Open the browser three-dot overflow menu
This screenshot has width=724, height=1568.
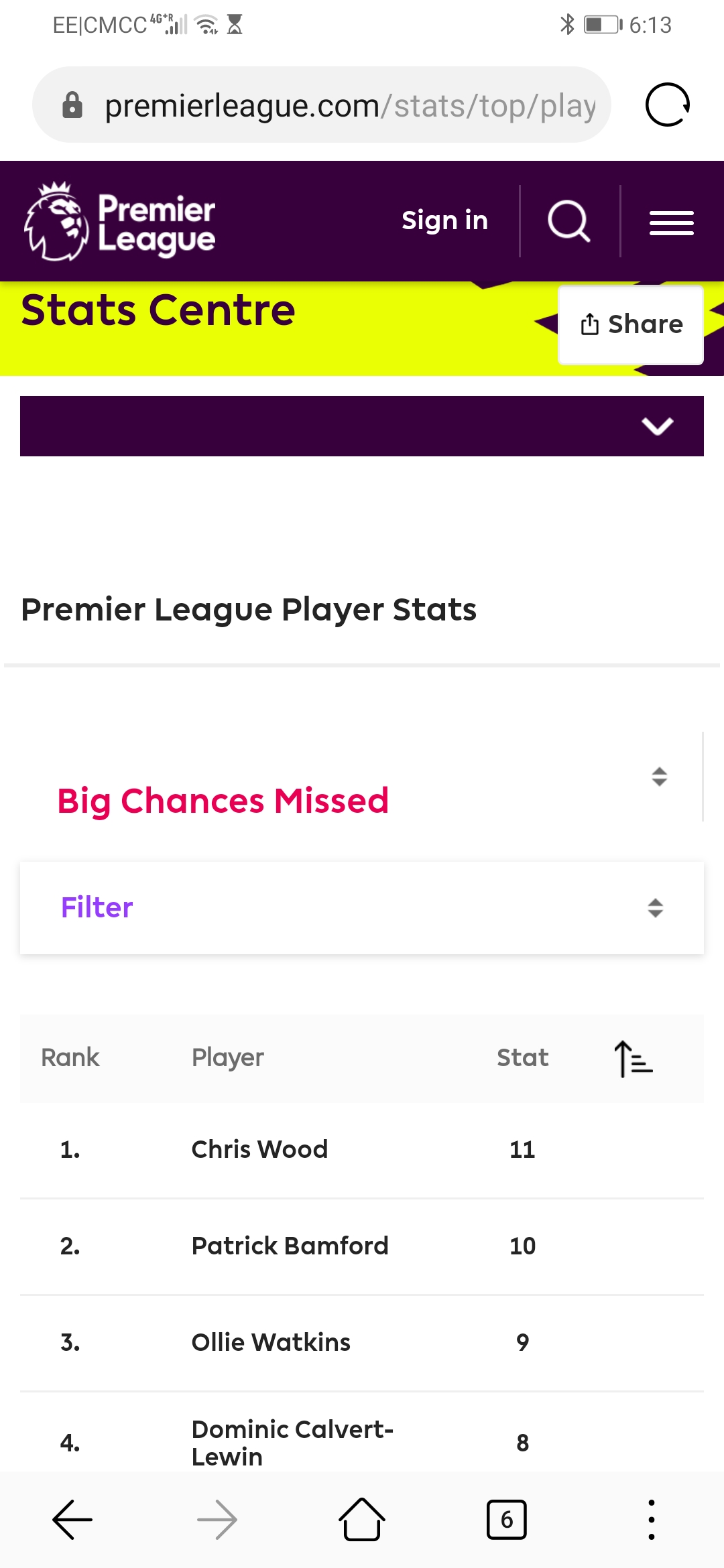(652, 1520)
